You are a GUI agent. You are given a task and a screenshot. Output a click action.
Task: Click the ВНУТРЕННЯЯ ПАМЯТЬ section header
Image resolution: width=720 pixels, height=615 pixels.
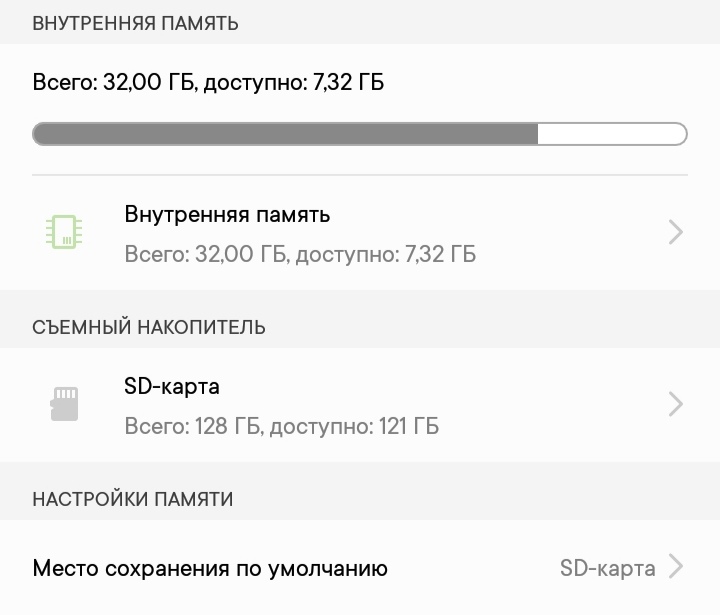tap(135, 23)
